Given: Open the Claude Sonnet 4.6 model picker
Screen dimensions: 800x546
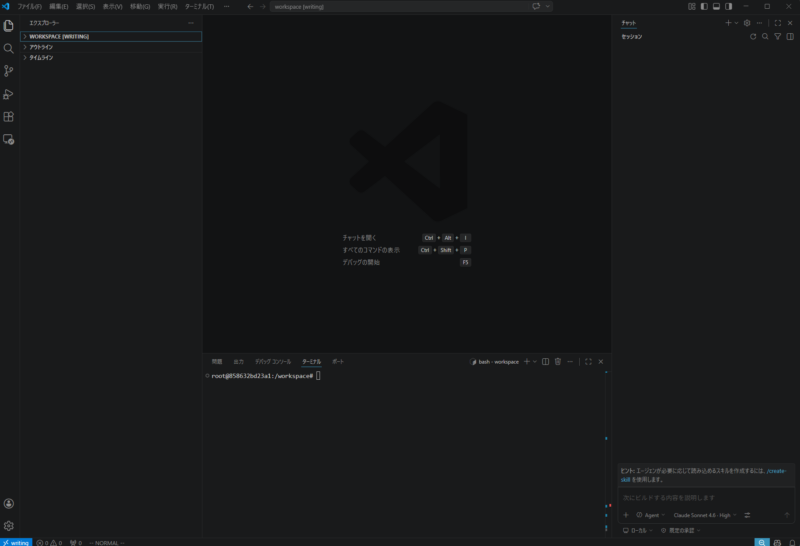Looking at the screenshot, I should point(705,515).
